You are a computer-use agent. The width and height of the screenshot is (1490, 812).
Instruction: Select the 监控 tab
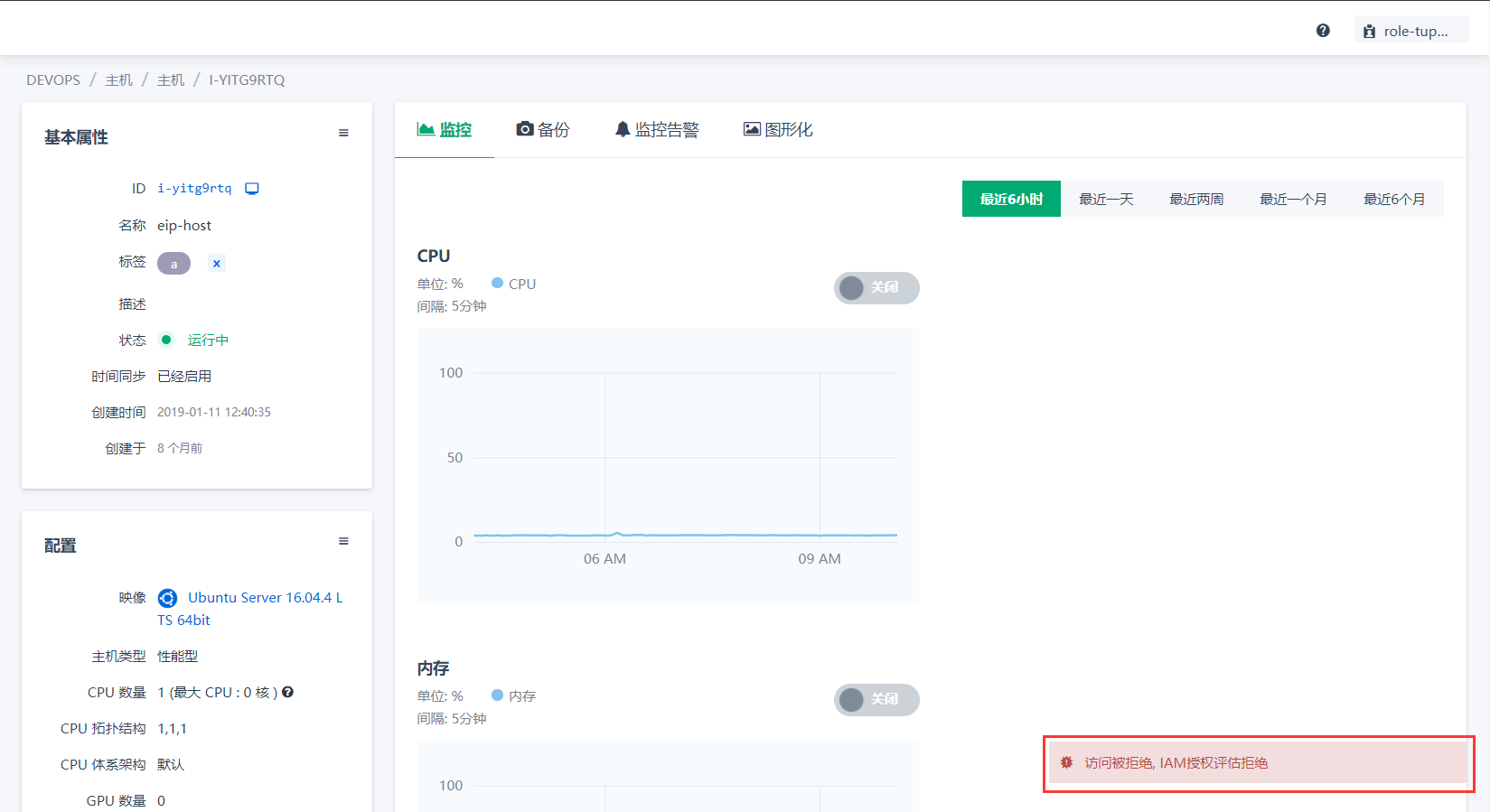[x=445, y=130]
